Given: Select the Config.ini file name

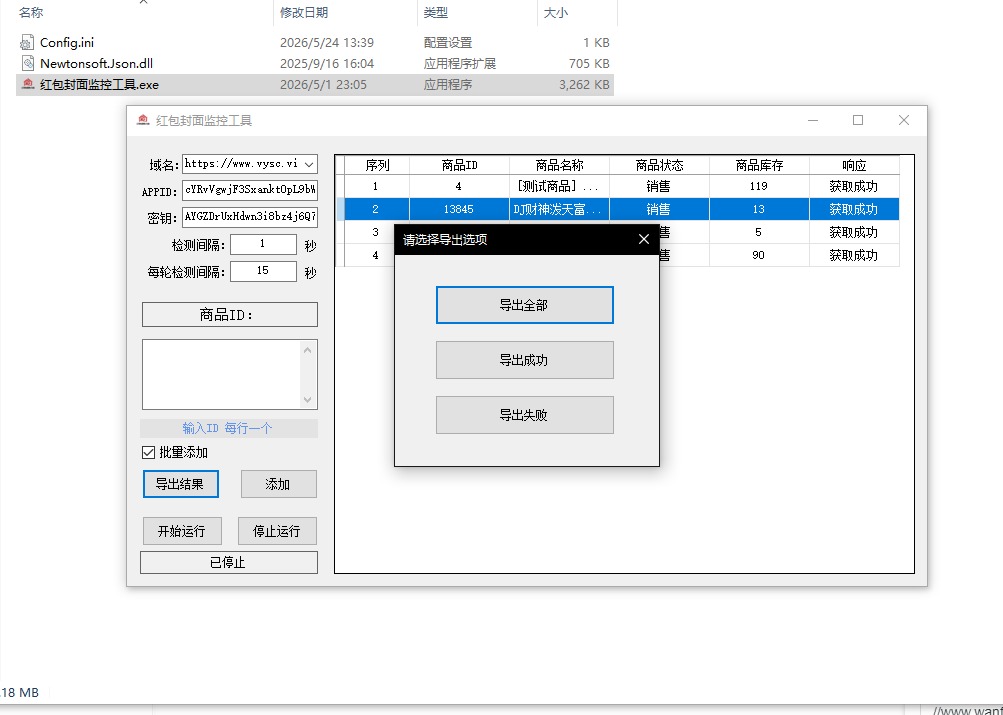Looking at the screenshot, I should coord(67,43).
